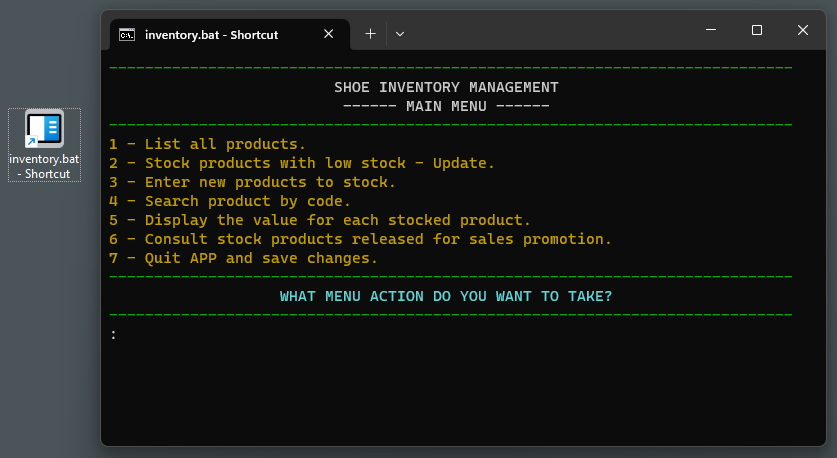This screenshot has width=837, height=458.
Task: Click 'Search product by code.' line
Action: pos(230,201)
